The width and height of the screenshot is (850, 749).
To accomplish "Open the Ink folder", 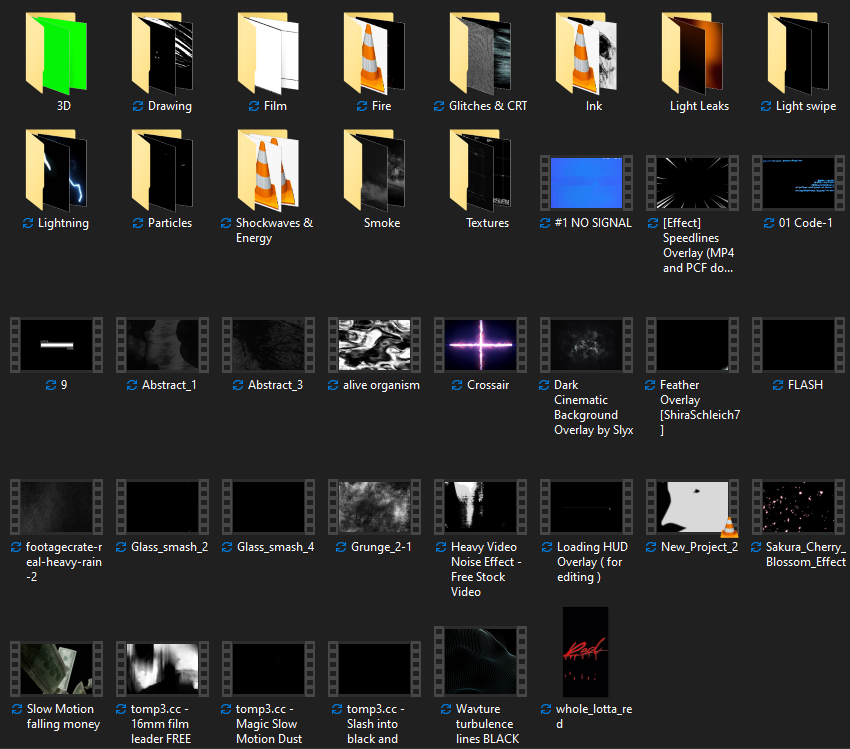I will [x=587, y=53].
